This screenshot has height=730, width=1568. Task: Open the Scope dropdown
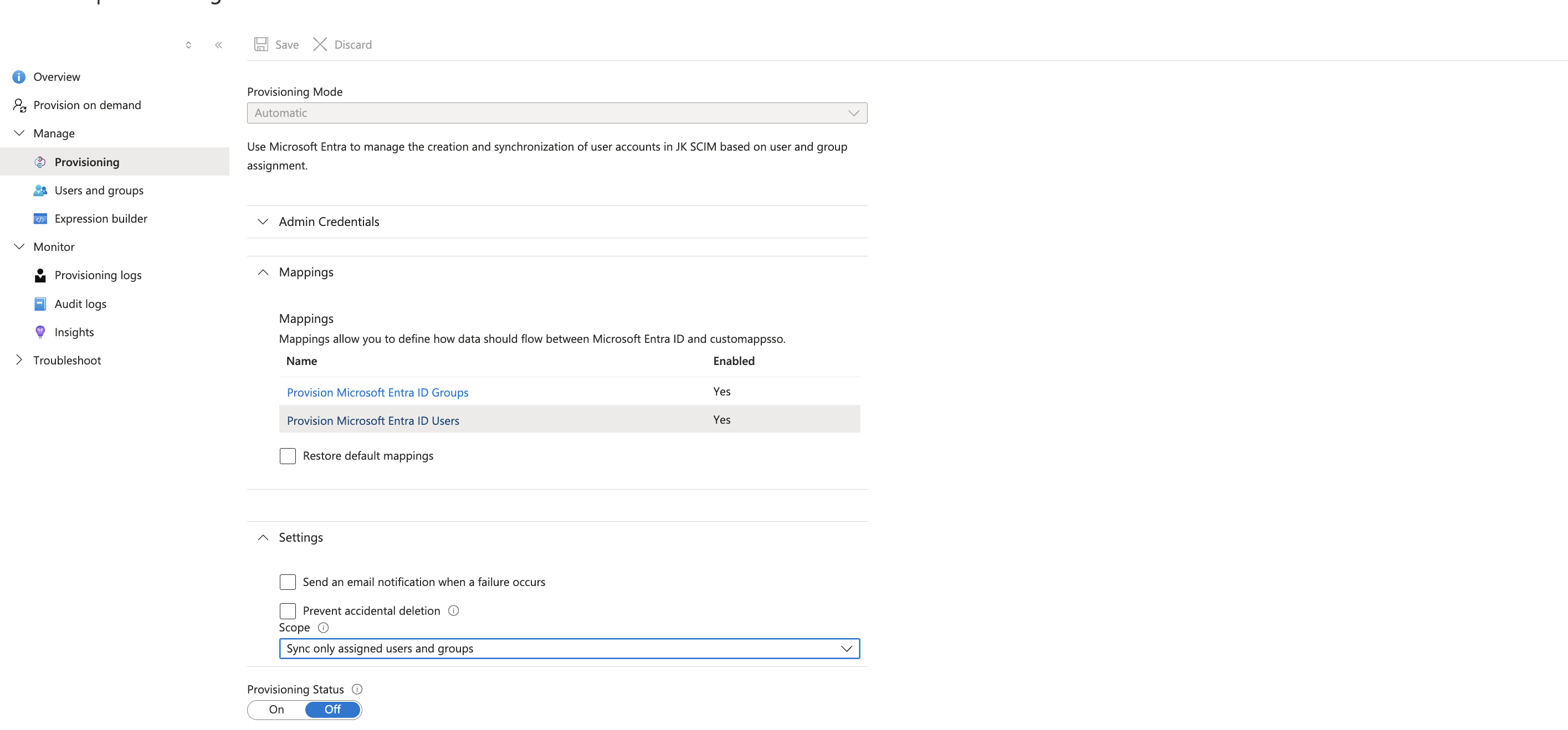[569, 649]
